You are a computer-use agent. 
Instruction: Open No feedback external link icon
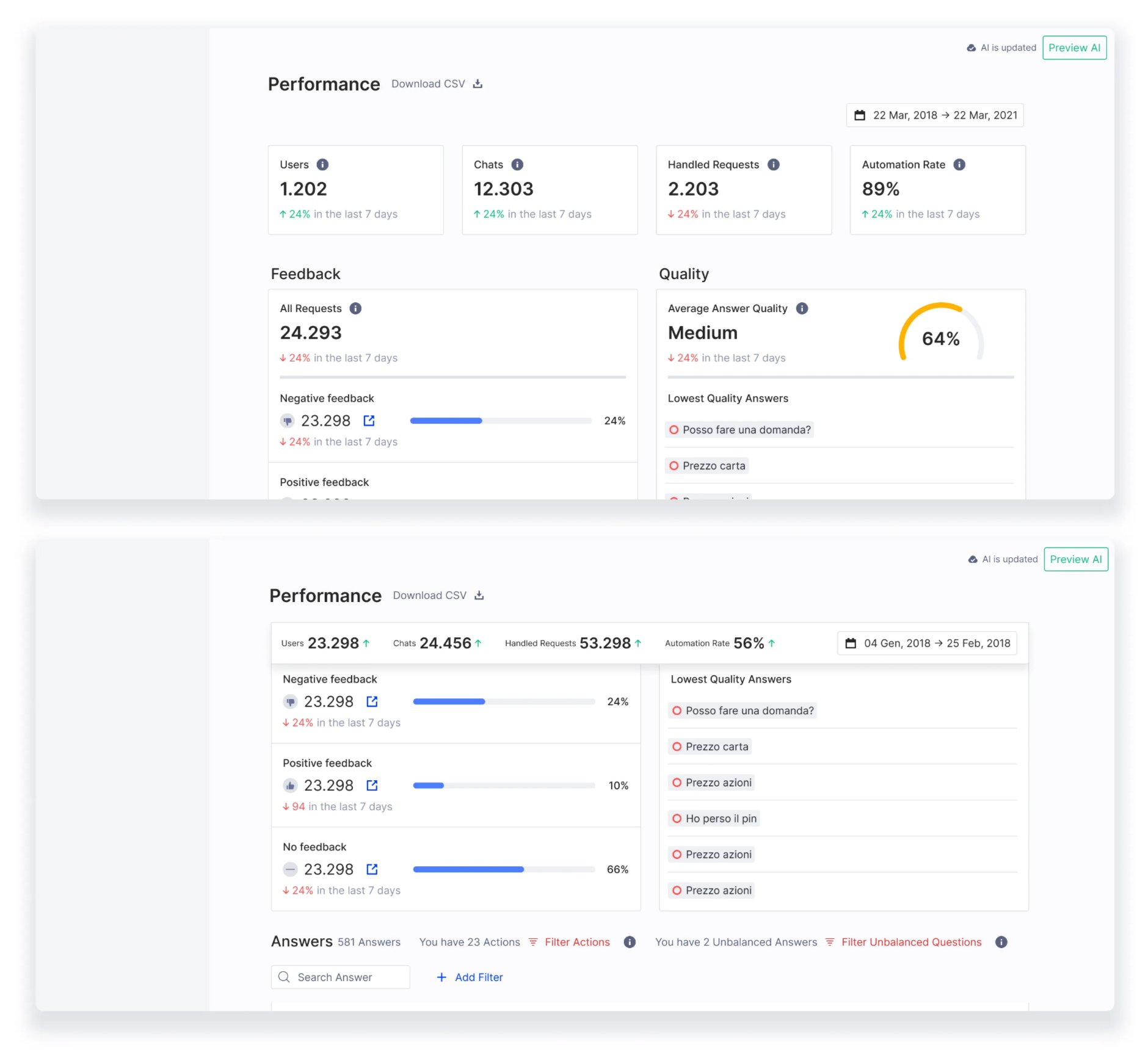tap(372, 869)
